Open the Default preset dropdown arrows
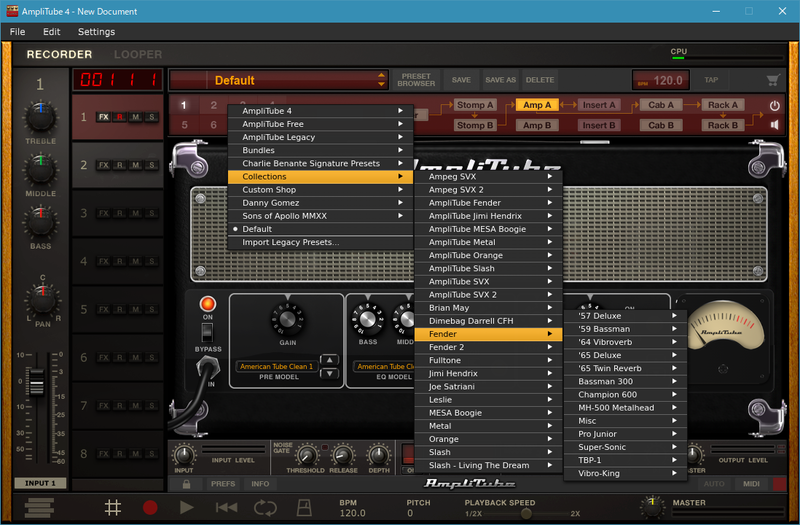The height and width of the screenshot is (525, 800). tap(381, 80)
